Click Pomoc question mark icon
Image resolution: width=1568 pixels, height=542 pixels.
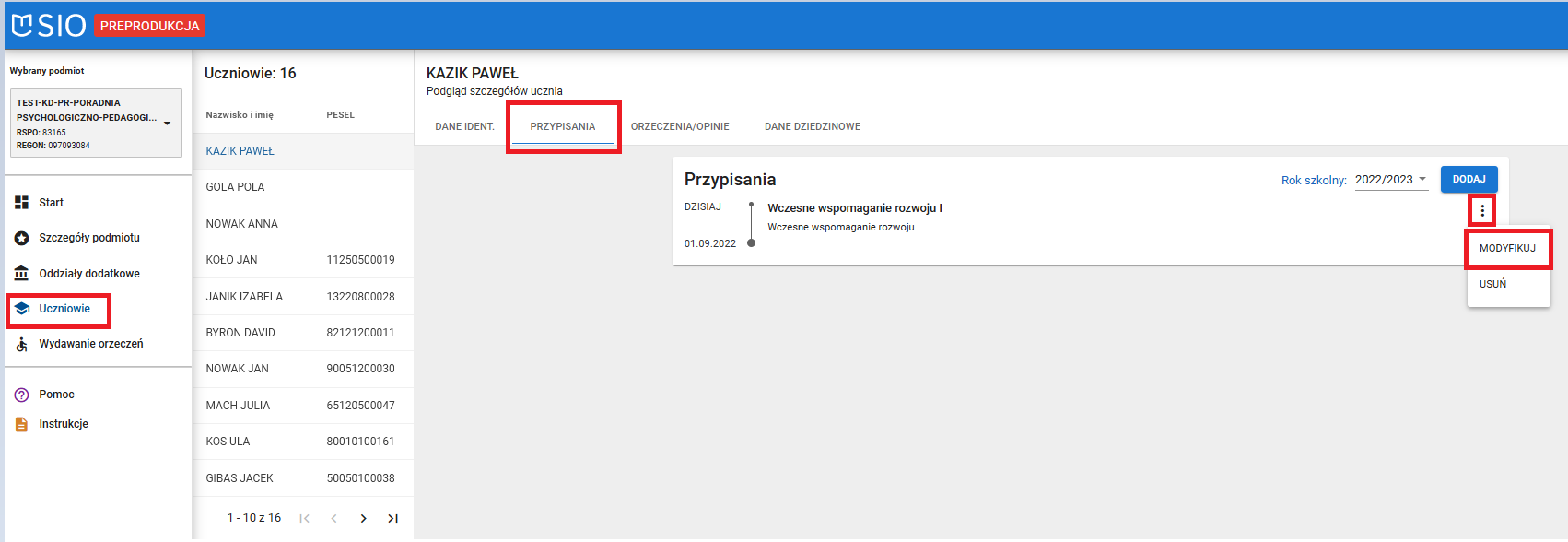click(x=22, y=395)
